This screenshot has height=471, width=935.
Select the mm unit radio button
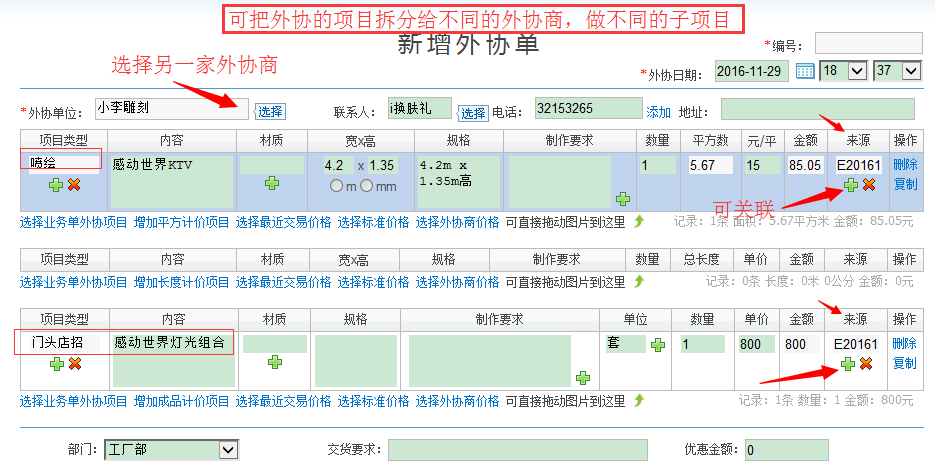pyautogui.click(x=367, y=186)
